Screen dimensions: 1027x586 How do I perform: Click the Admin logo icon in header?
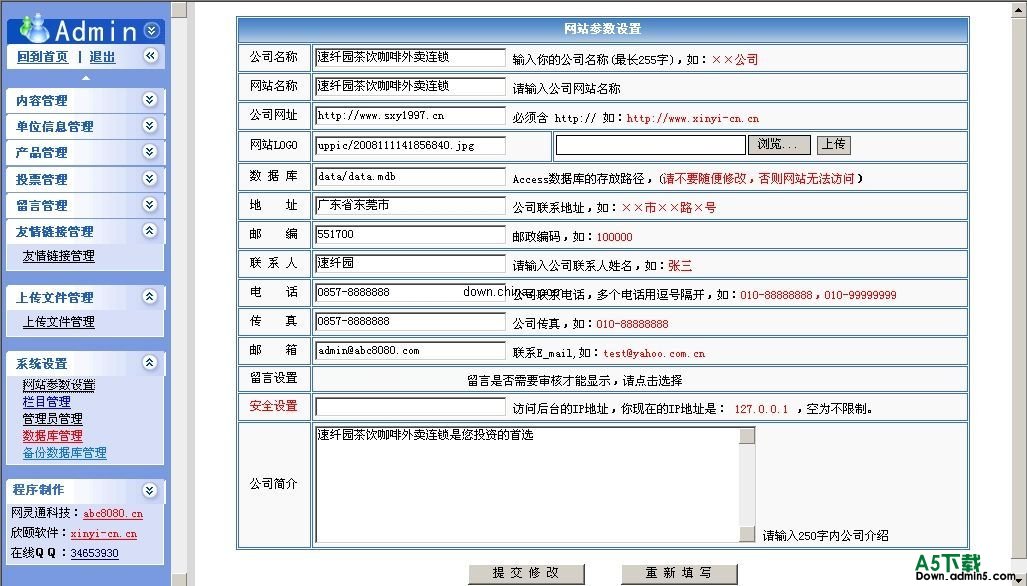pyautogui.click(x=35, y=29)
